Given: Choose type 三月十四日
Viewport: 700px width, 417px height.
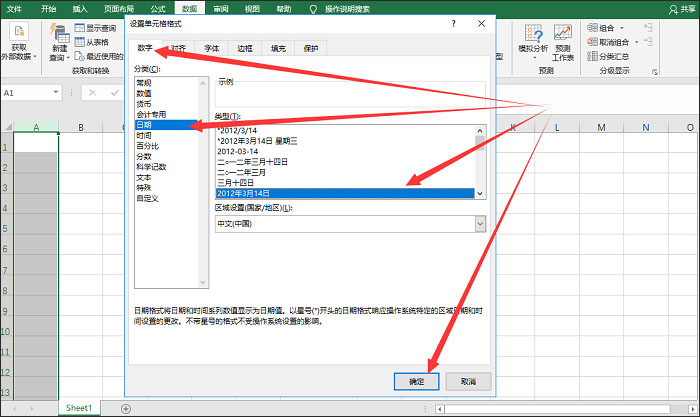Looking at the screenshot, I should pyautogui.click(x=235, y=183).
